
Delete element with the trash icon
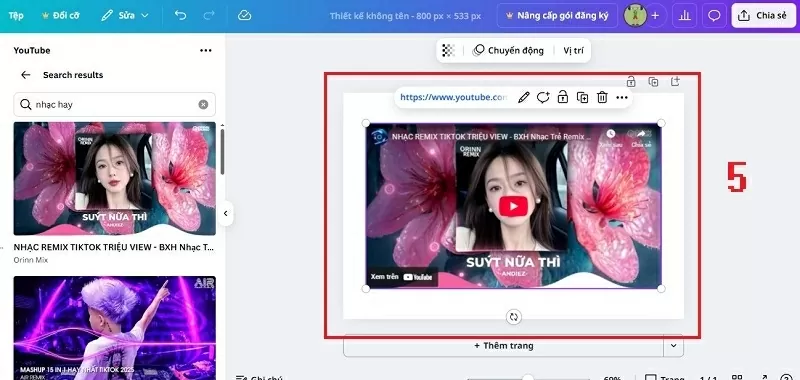pyautogui.click(x=602, y=97)
